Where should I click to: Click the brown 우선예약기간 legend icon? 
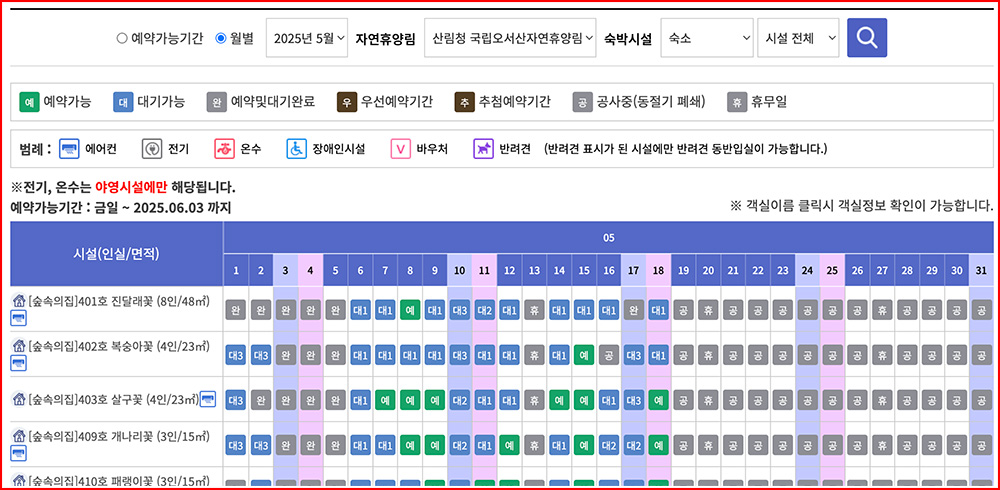(x=347, y=101)
